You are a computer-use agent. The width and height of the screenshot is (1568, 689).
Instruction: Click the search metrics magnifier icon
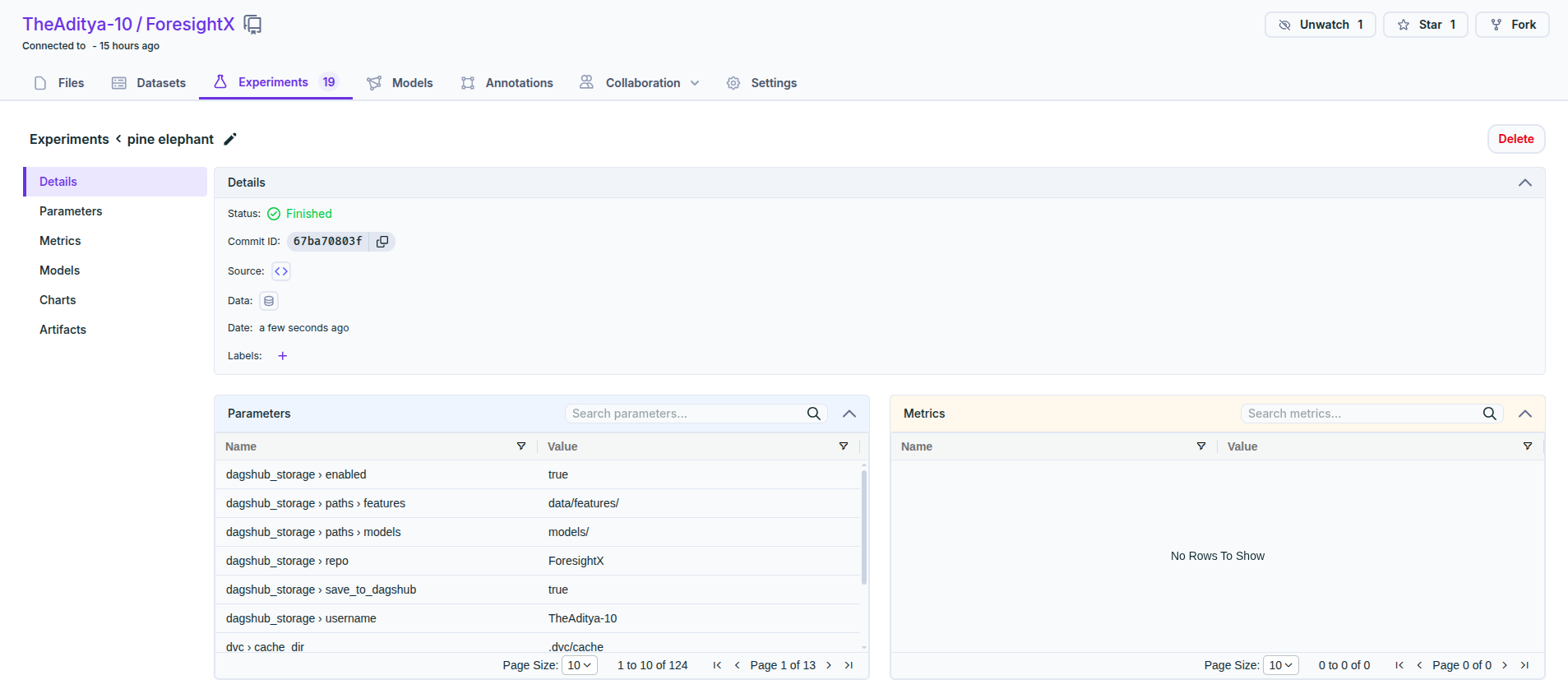1490,414
